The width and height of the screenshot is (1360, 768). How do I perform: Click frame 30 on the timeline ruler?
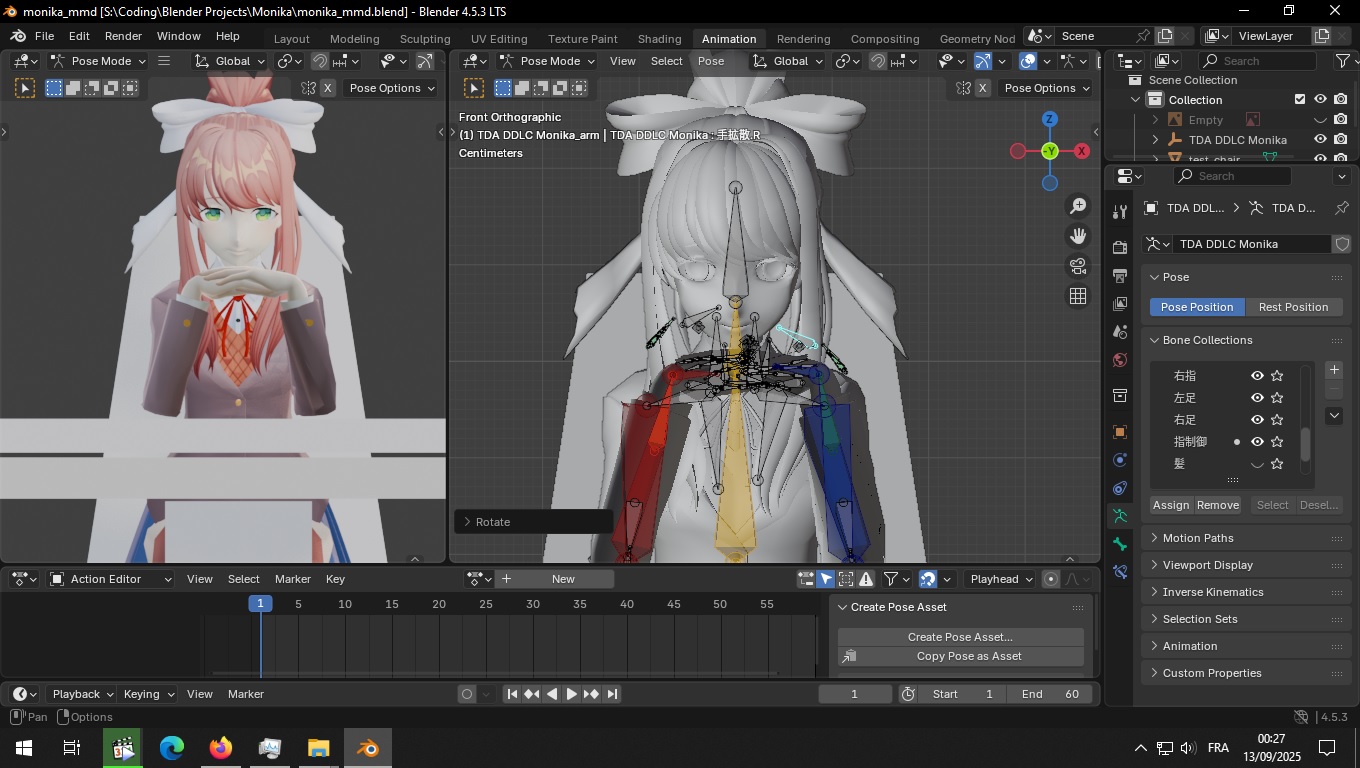533,604
